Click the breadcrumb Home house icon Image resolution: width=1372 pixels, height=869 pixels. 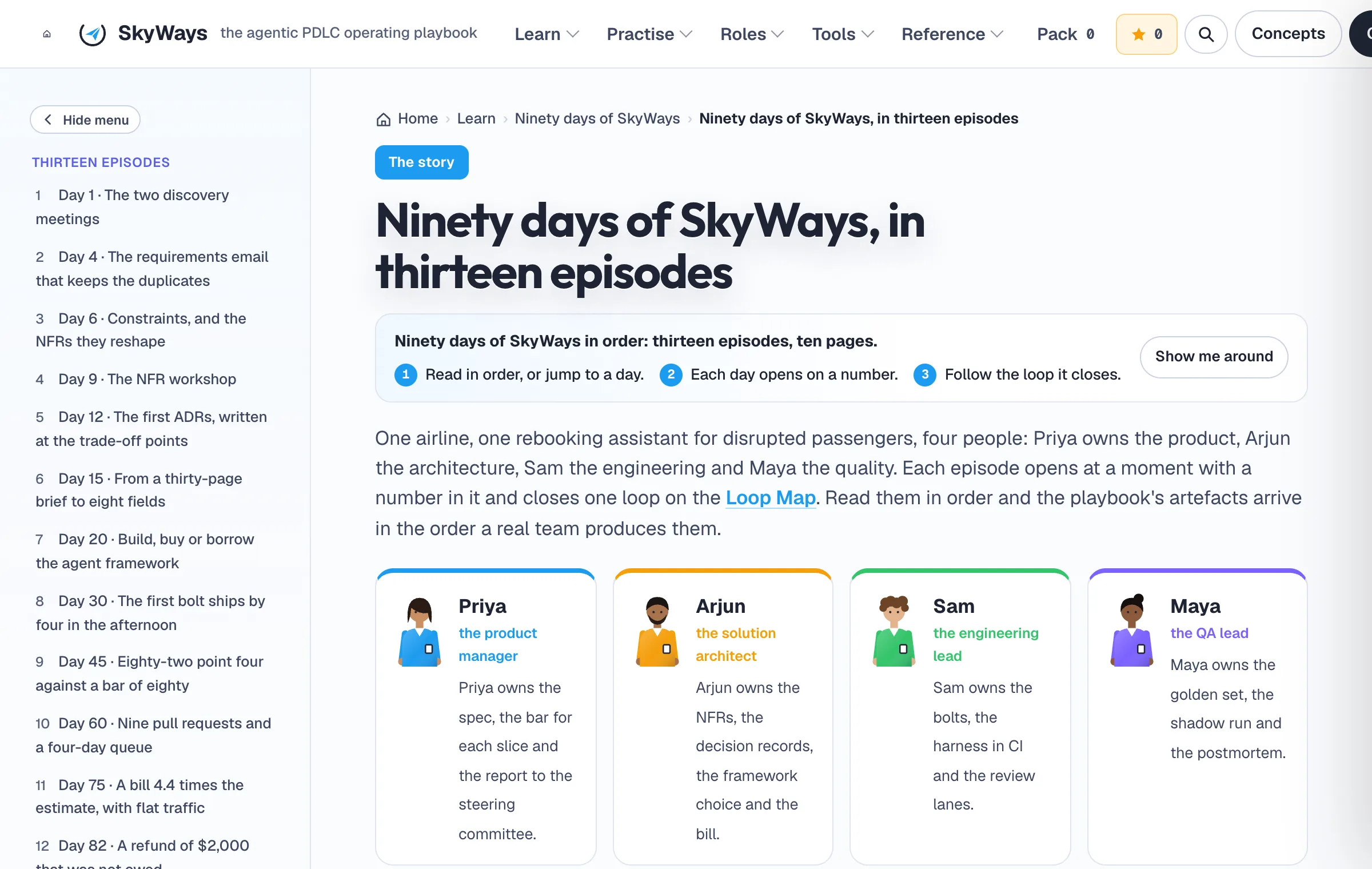(x=384, y=119)
